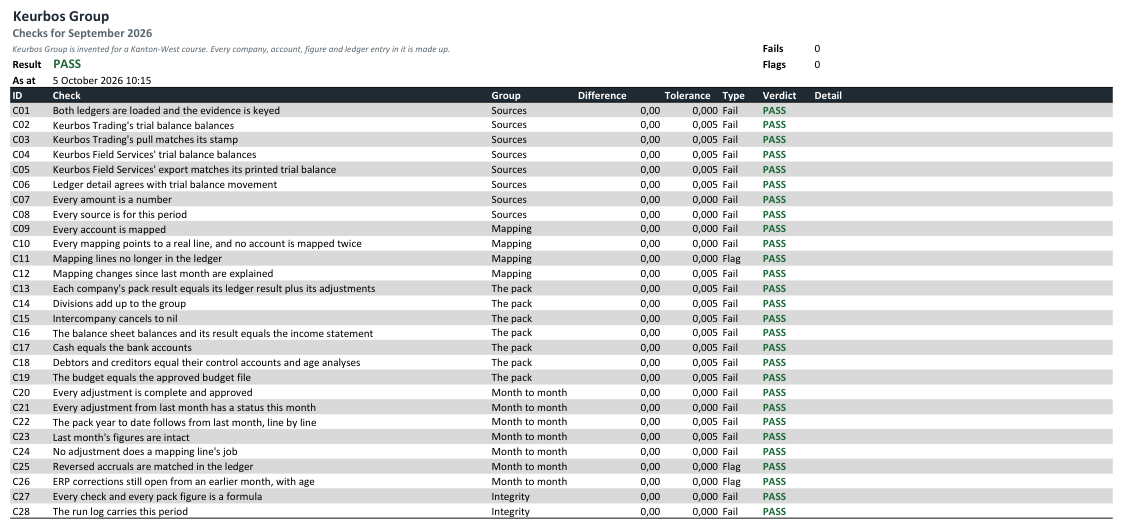Select the Difference column header
Viewport: 1130px width, 530px height.
tap(602, 95)
